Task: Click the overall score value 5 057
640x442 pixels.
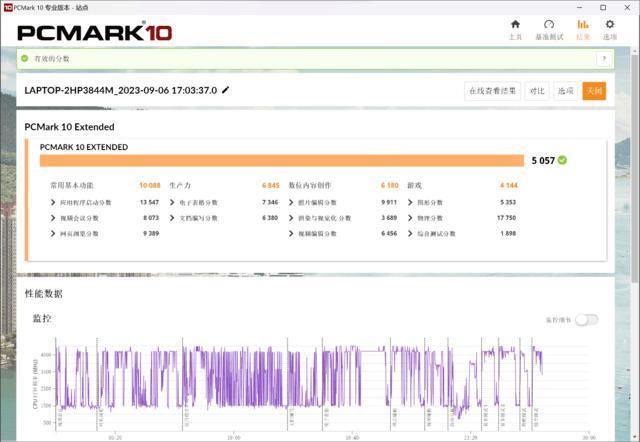Action: coord(543,160)
